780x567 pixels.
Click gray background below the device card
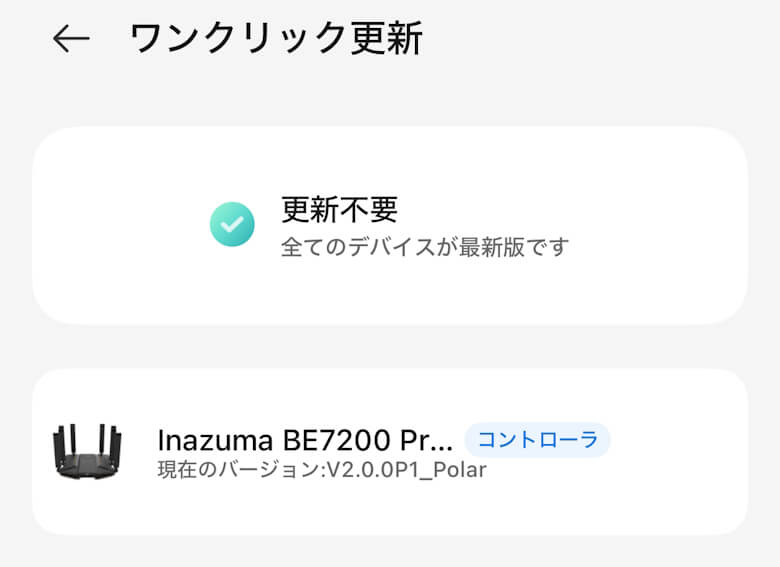(390, 551)
